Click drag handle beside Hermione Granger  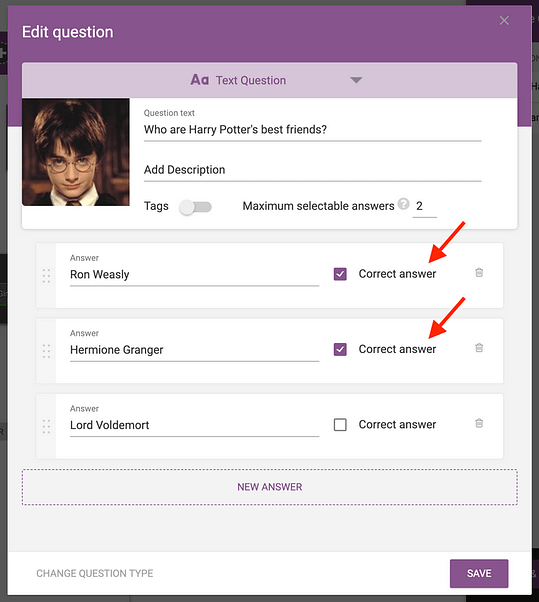[x=46, y=351]
